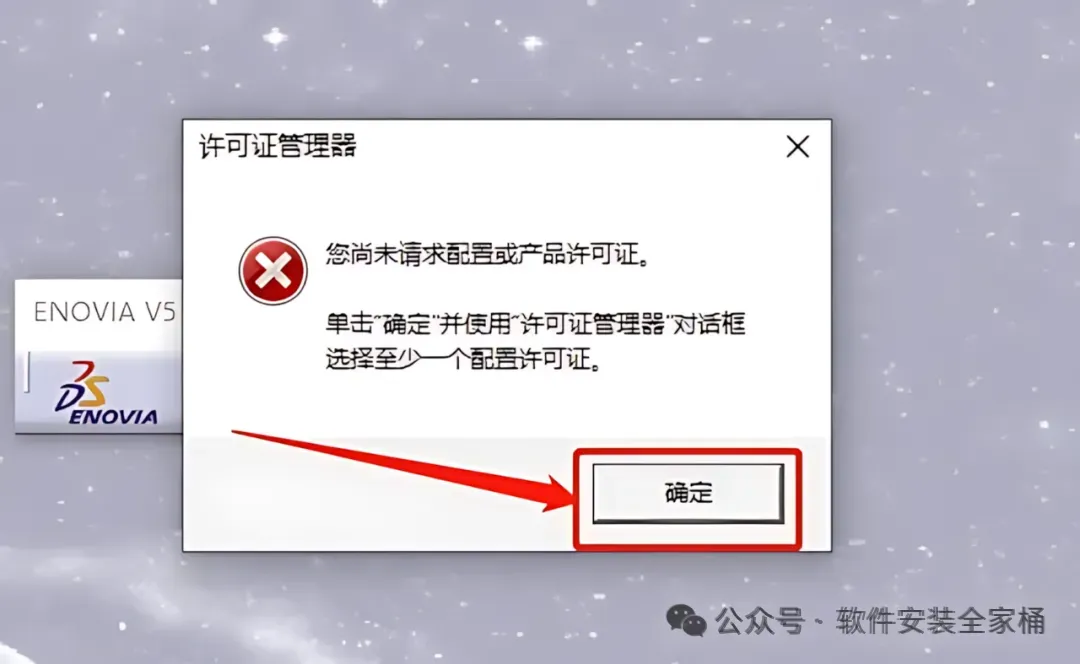Click the 许可证管理器 dialog title text
Viewport: 1080px width, 664px height.
tap(278, 146)
